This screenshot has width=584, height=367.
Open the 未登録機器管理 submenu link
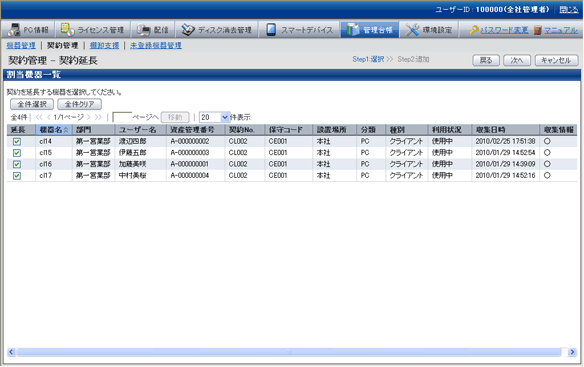pos(156,45)
